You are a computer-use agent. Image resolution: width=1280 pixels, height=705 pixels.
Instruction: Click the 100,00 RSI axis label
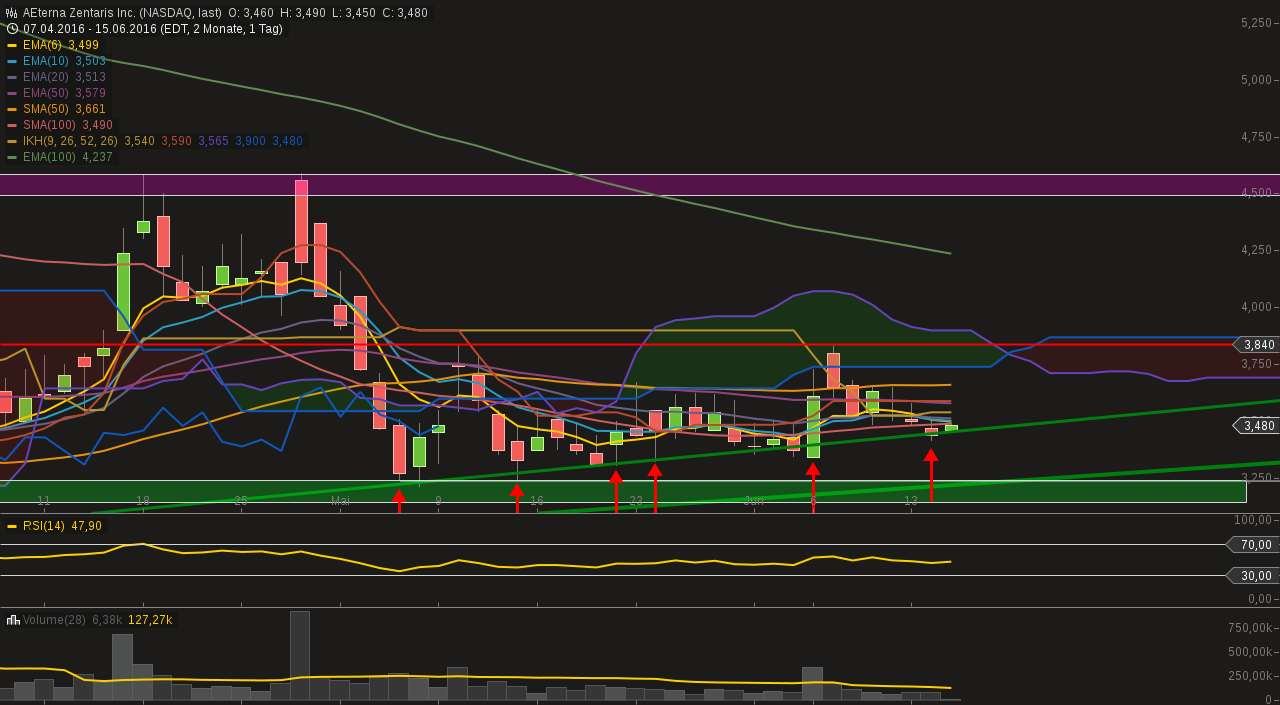tap(1253, 520)
